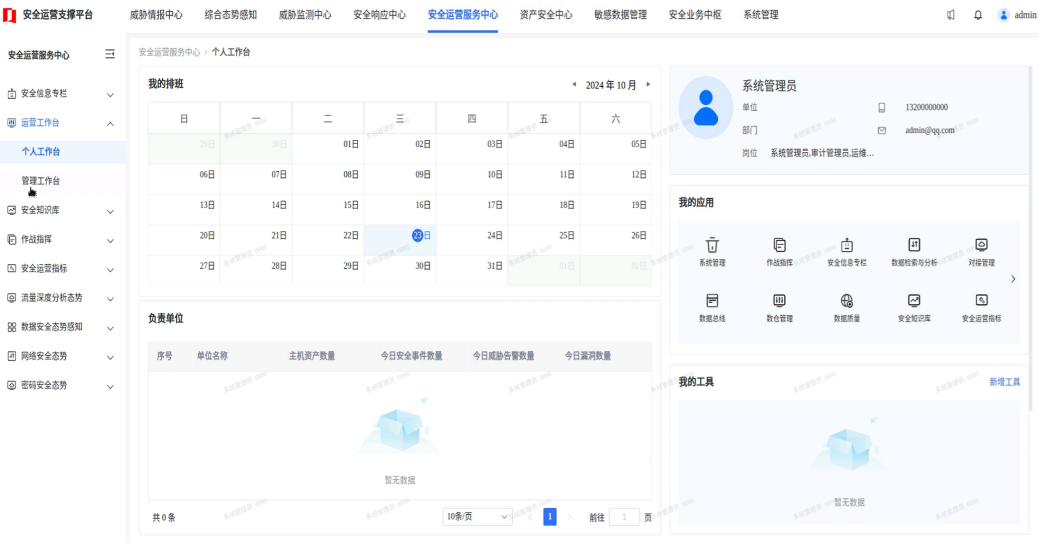This screenshot has height=543, width=1039.
Task: Open the 数仓管理 app icon
Action: tap(779, 301)
